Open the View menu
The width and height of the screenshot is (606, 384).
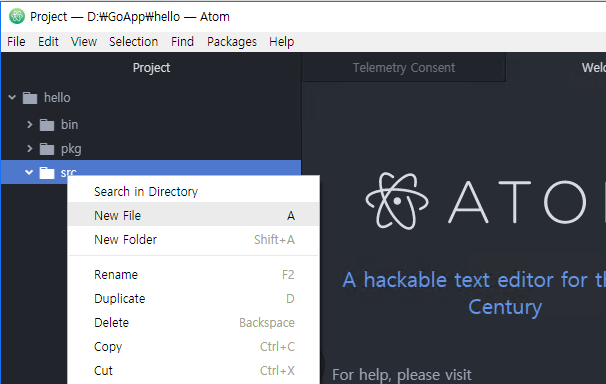pyautogui.click(x=84, y=42)
